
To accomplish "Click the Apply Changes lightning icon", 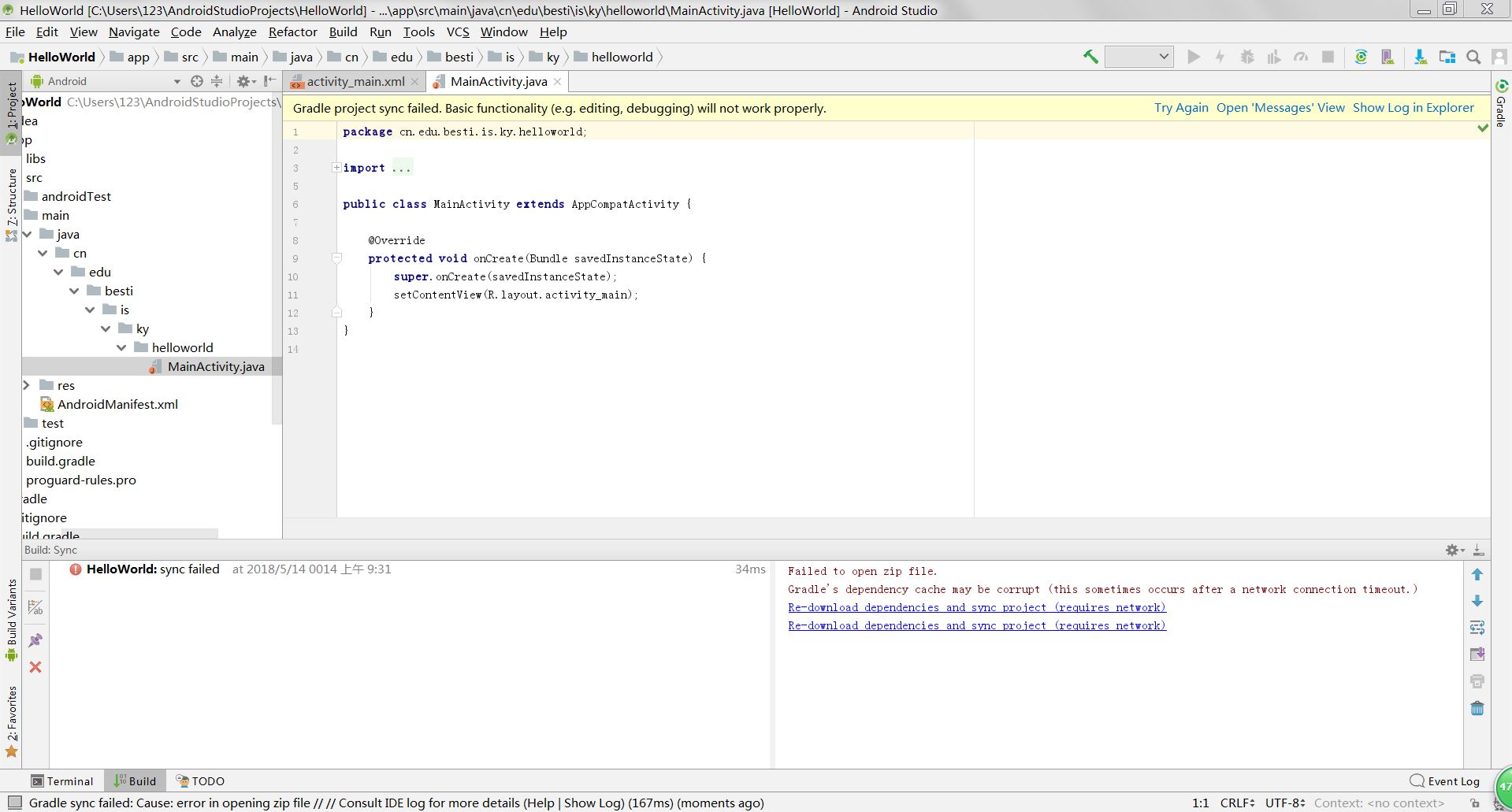I will [x=1220, y=57].
